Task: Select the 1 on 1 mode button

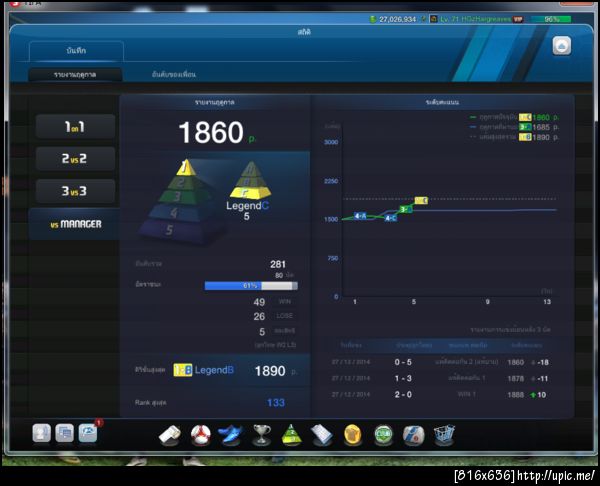Action: click(75, 126)
